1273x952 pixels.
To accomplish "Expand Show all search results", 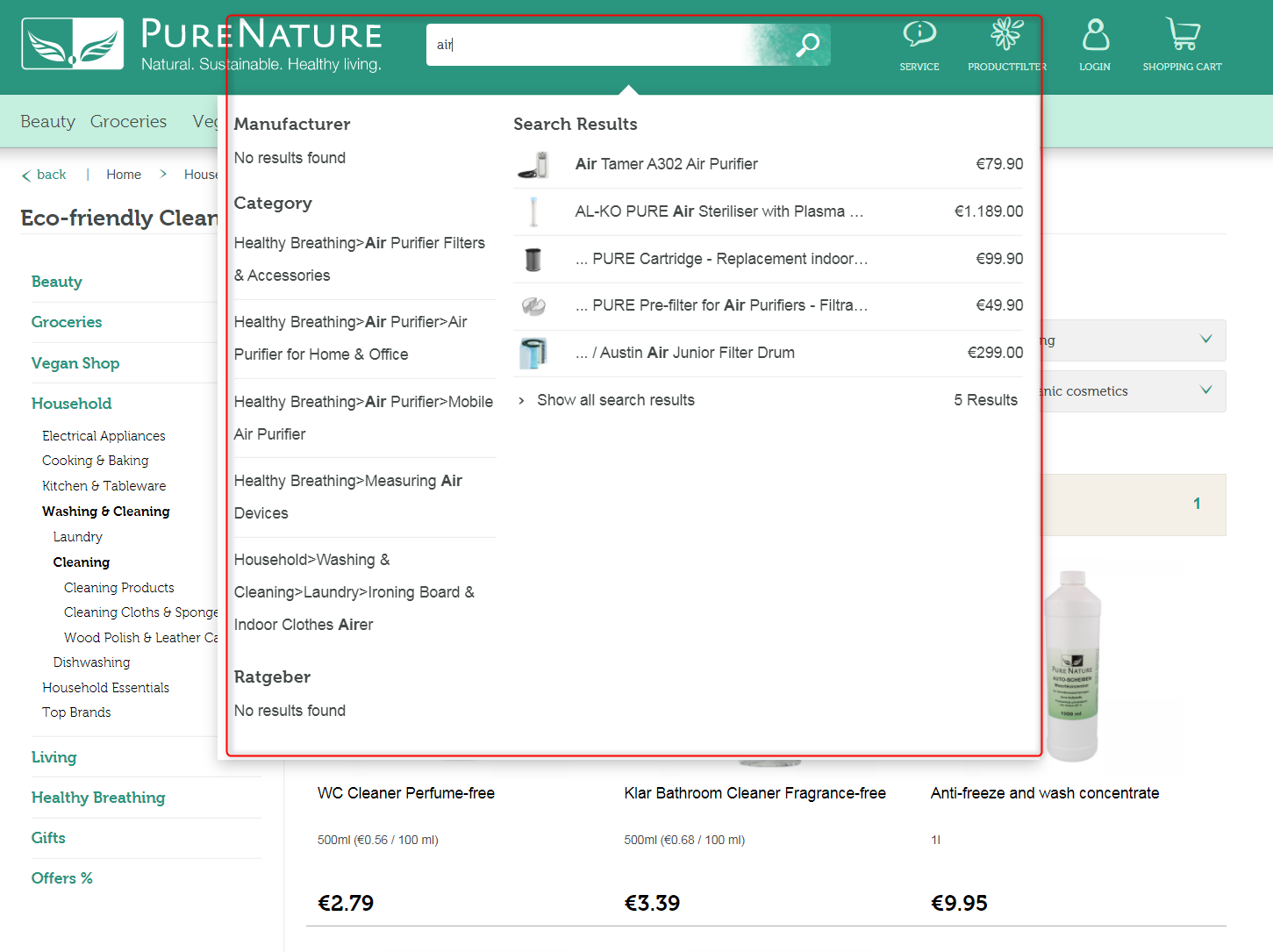I will pos(615,400).
